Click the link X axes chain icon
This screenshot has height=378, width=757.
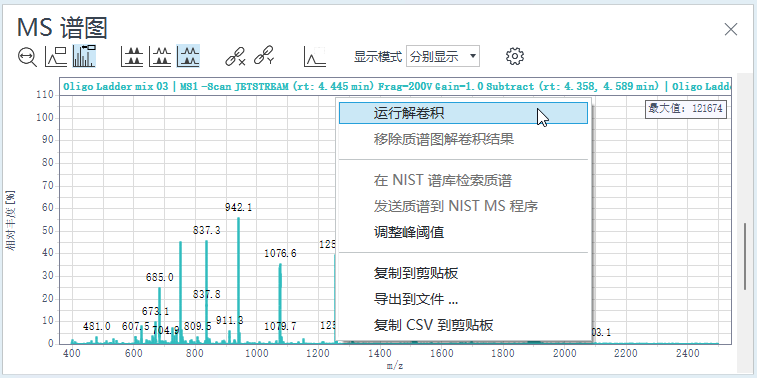pyautogui.click(x=236, y=56)
